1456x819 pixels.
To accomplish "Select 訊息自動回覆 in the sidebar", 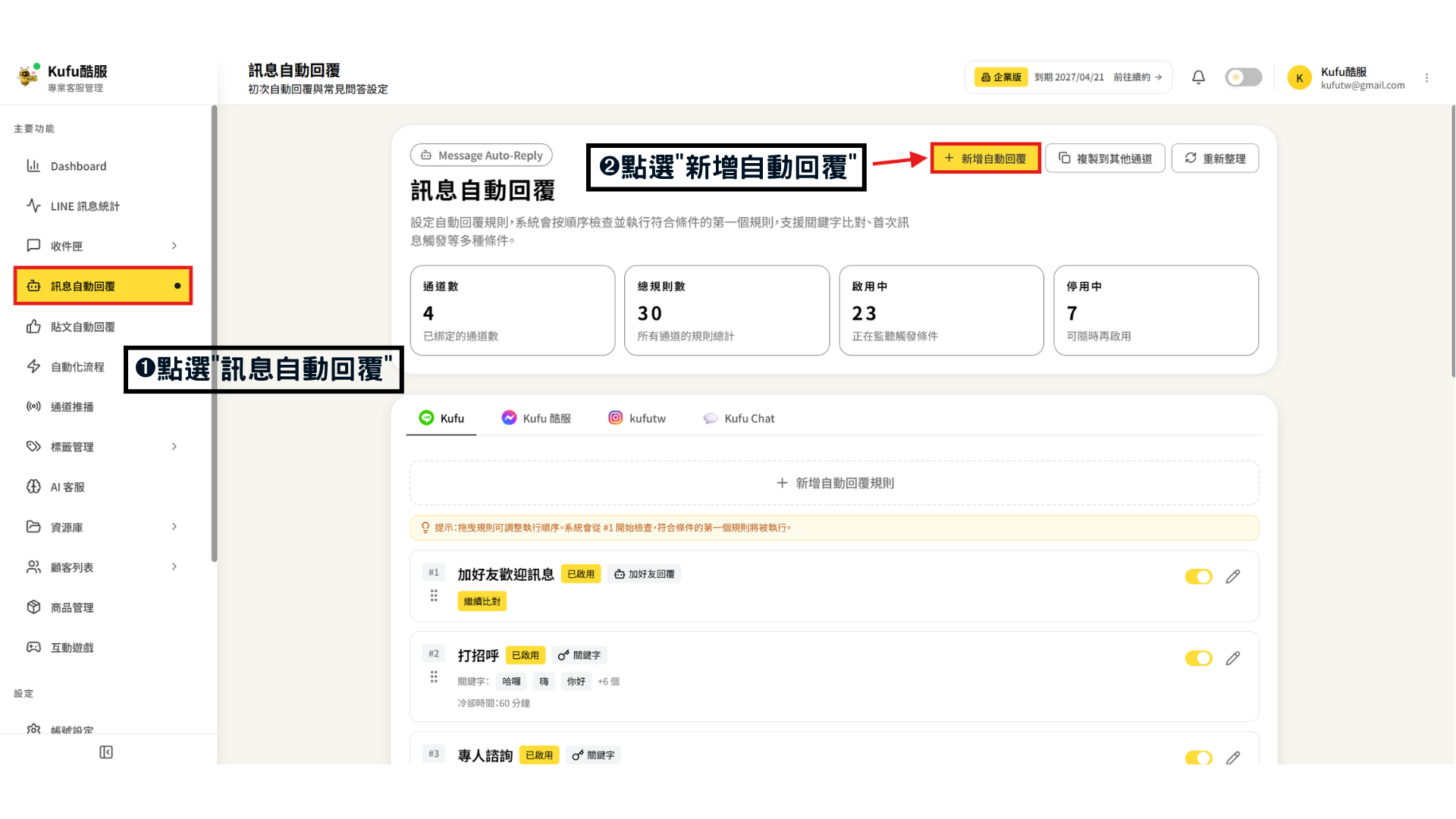I will pyautogui.click(x=102, y=286).
